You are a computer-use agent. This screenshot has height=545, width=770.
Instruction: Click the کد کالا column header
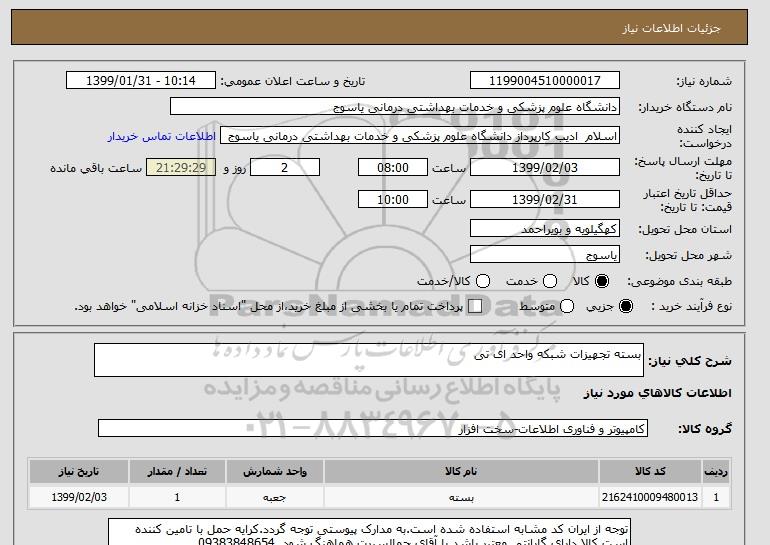coord(650,471)
